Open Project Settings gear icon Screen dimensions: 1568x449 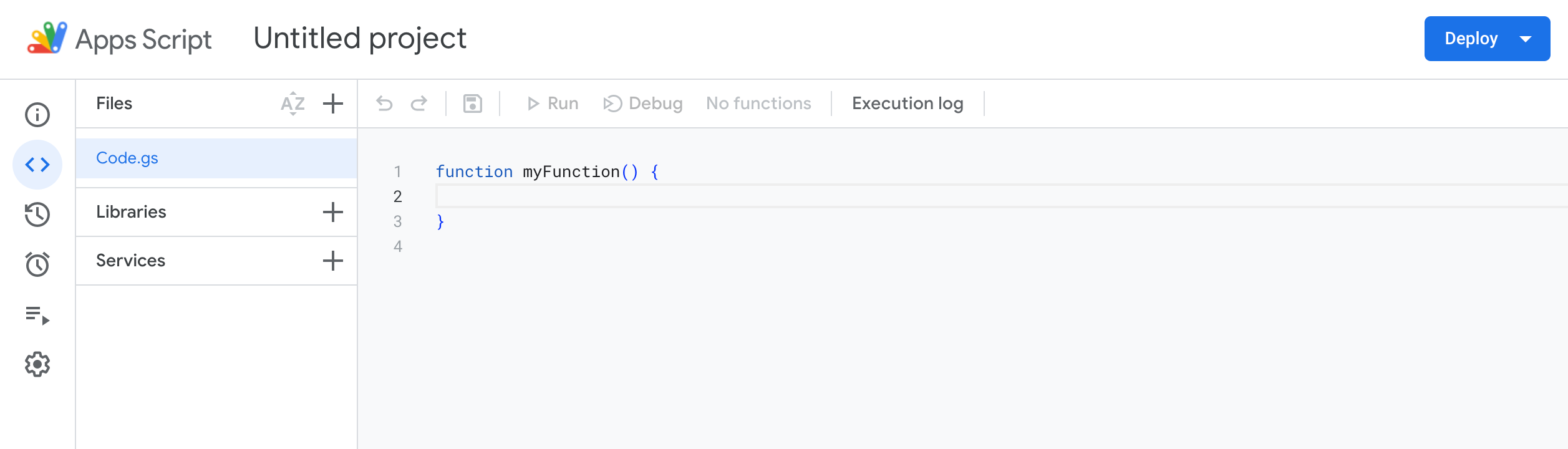[x=37, y=364]
